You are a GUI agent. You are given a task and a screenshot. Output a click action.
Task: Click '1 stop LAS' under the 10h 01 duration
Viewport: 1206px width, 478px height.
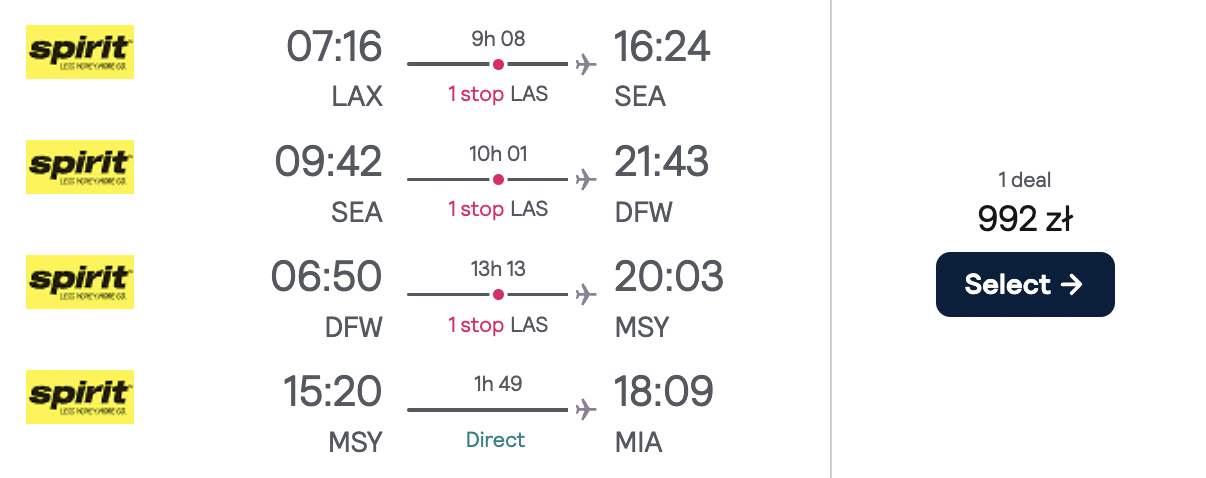point(498,210)
